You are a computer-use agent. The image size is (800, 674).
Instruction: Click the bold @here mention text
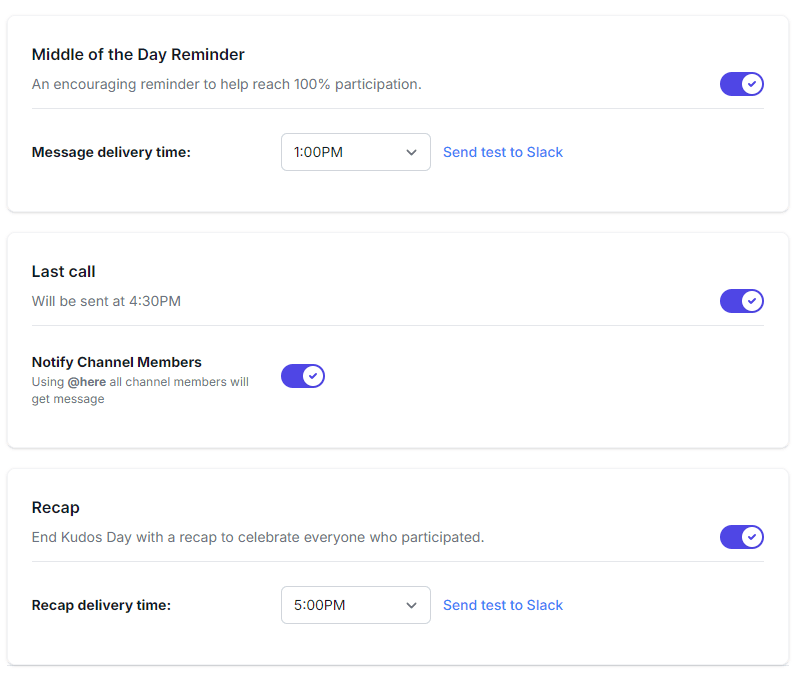[x=86, y=382]
